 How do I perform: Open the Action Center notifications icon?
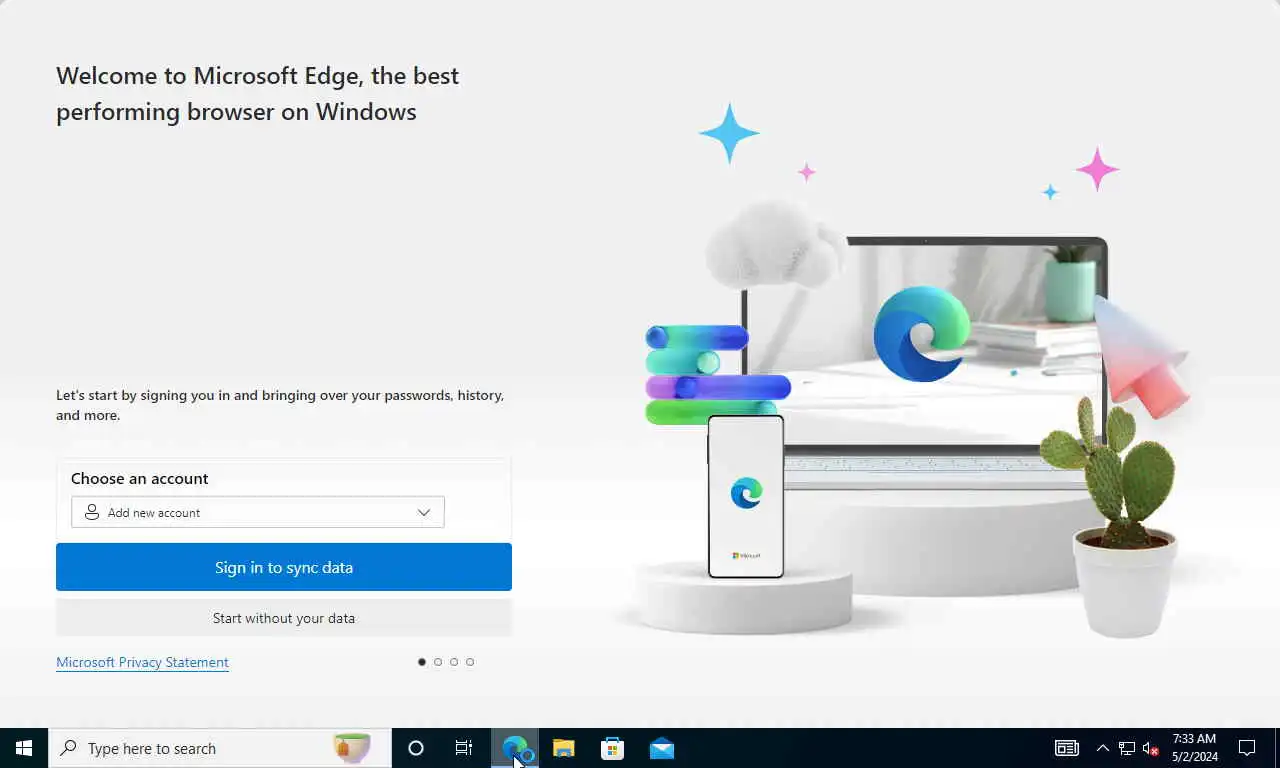click(x=1247, y=748)
